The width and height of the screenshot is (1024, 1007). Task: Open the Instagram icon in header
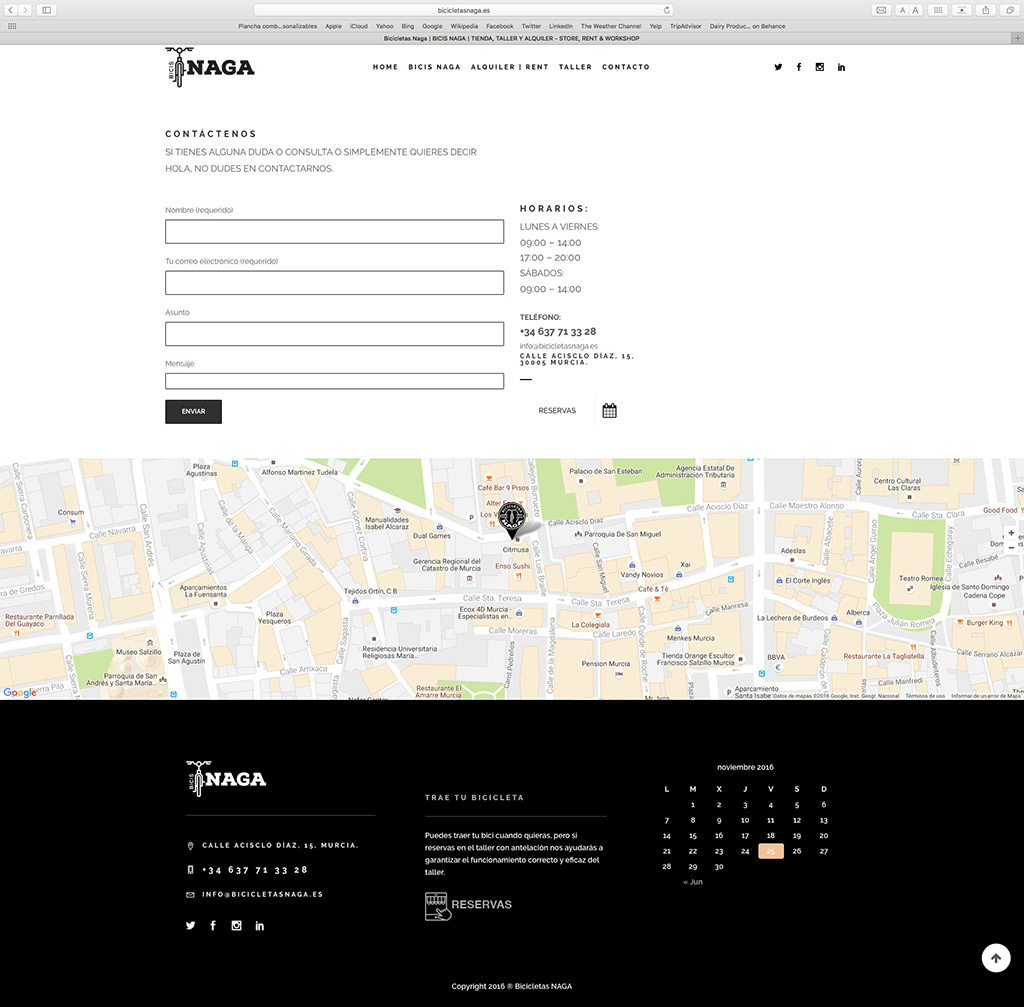820,67
